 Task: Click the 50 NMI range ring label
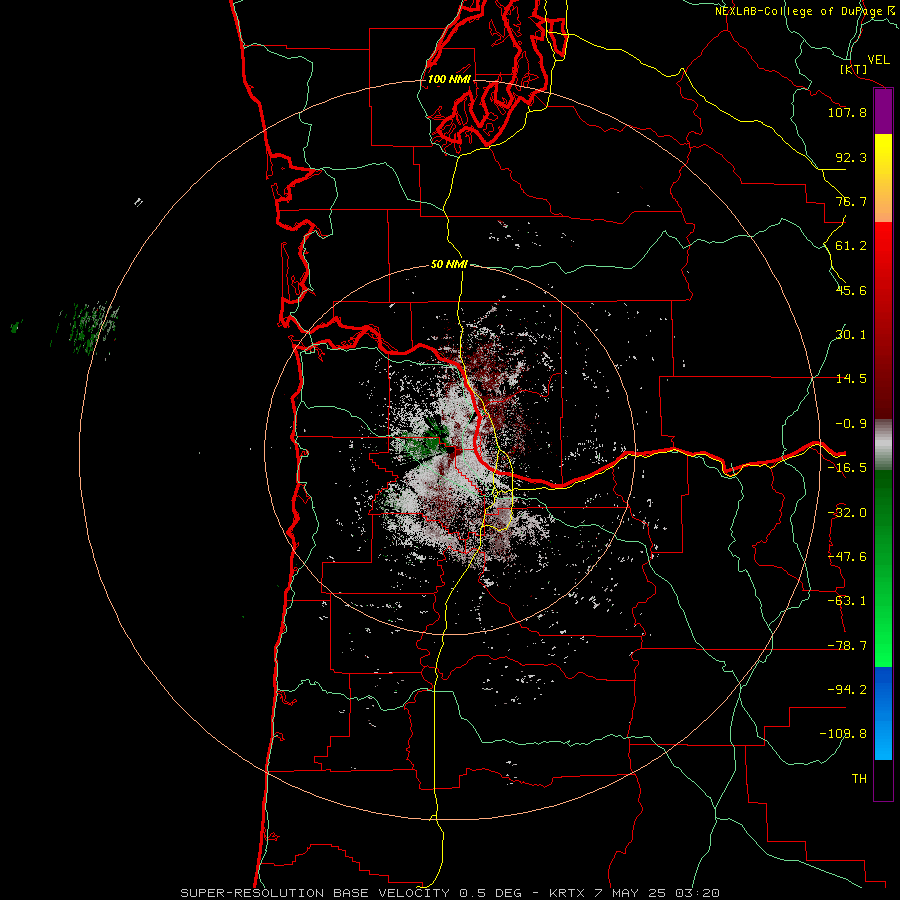(x=449, y=264)
